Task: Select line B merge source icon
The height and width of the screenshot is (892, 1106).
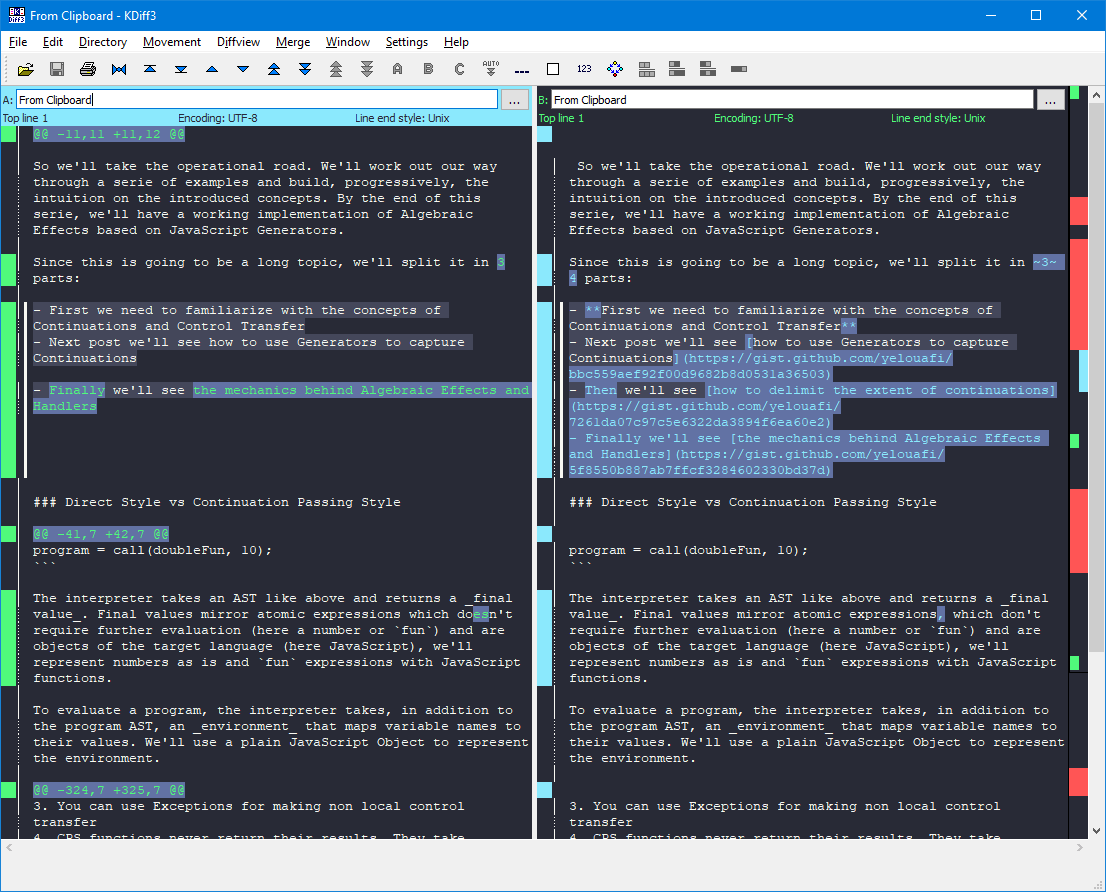Action: pyautogui.click(x=428, y=69)
